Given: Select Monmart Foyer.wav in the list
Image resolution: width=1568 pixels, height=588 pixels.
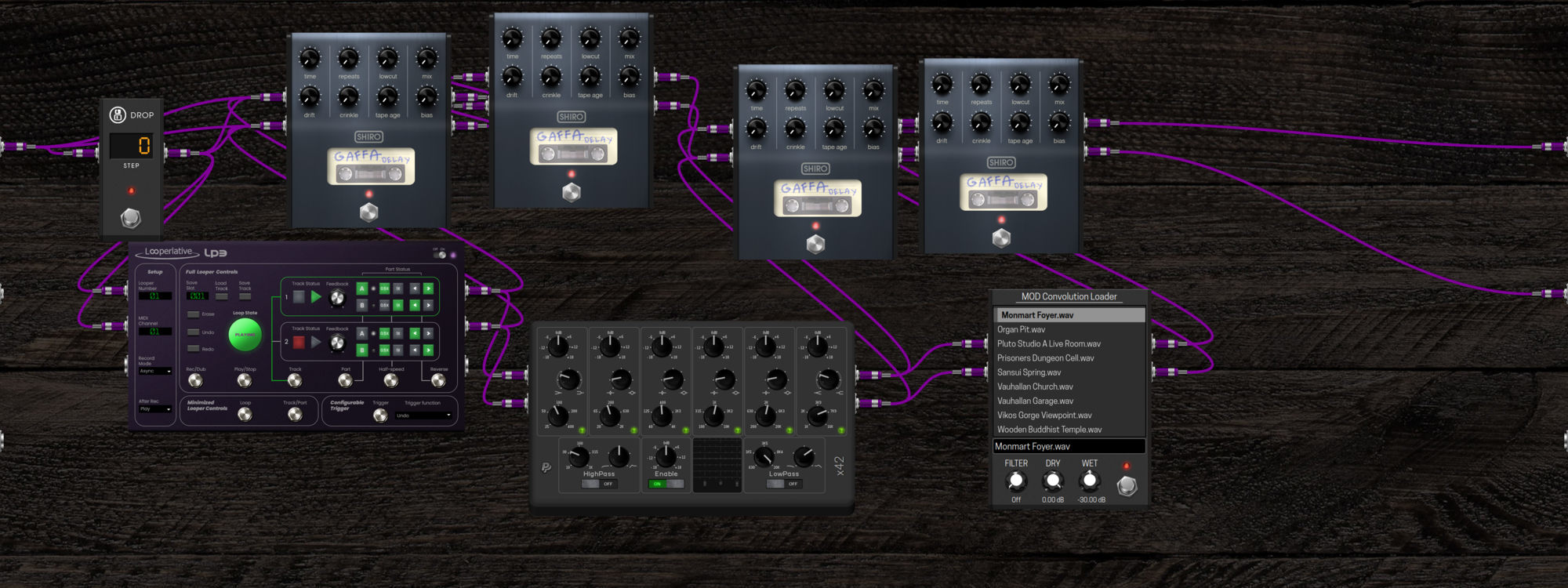Looking at the screenshot, I should click(1069, 315).
